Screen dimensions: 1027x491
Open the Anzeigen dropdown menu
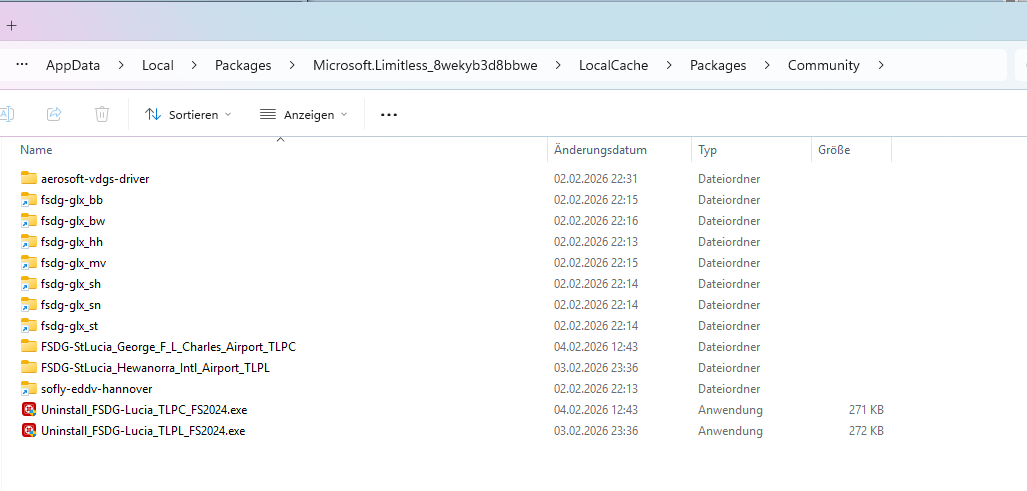(x=303, y=115)
